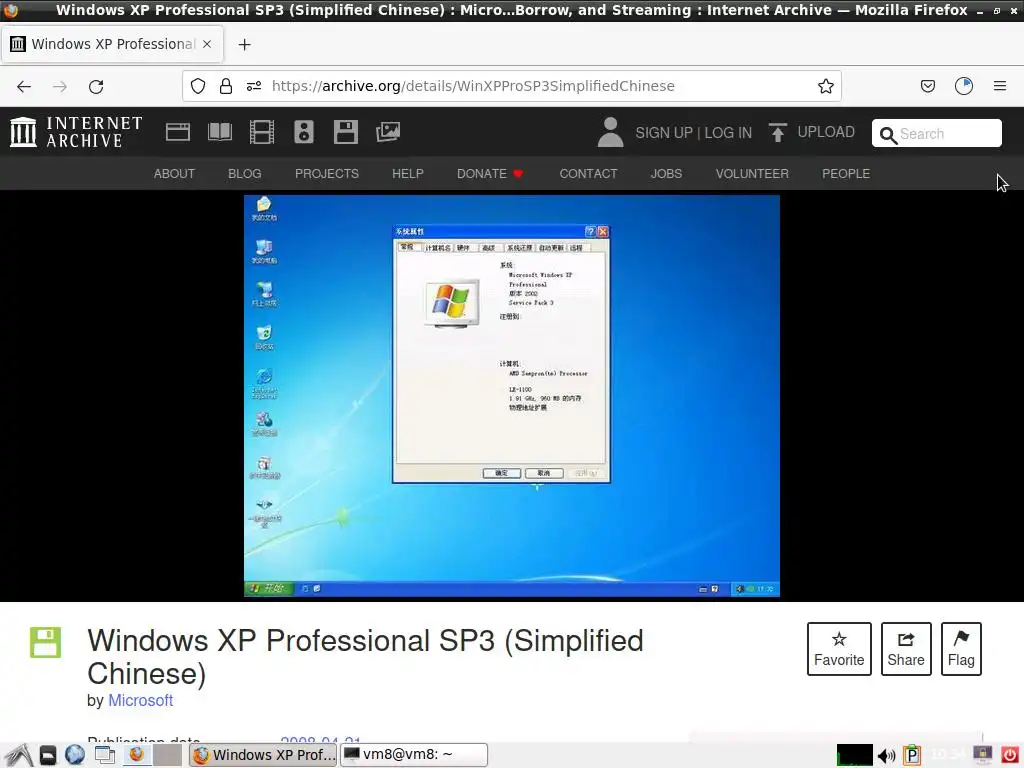Click the Share button
The height and width of the screenshot is (768, 1024).
tap(906, 649)
